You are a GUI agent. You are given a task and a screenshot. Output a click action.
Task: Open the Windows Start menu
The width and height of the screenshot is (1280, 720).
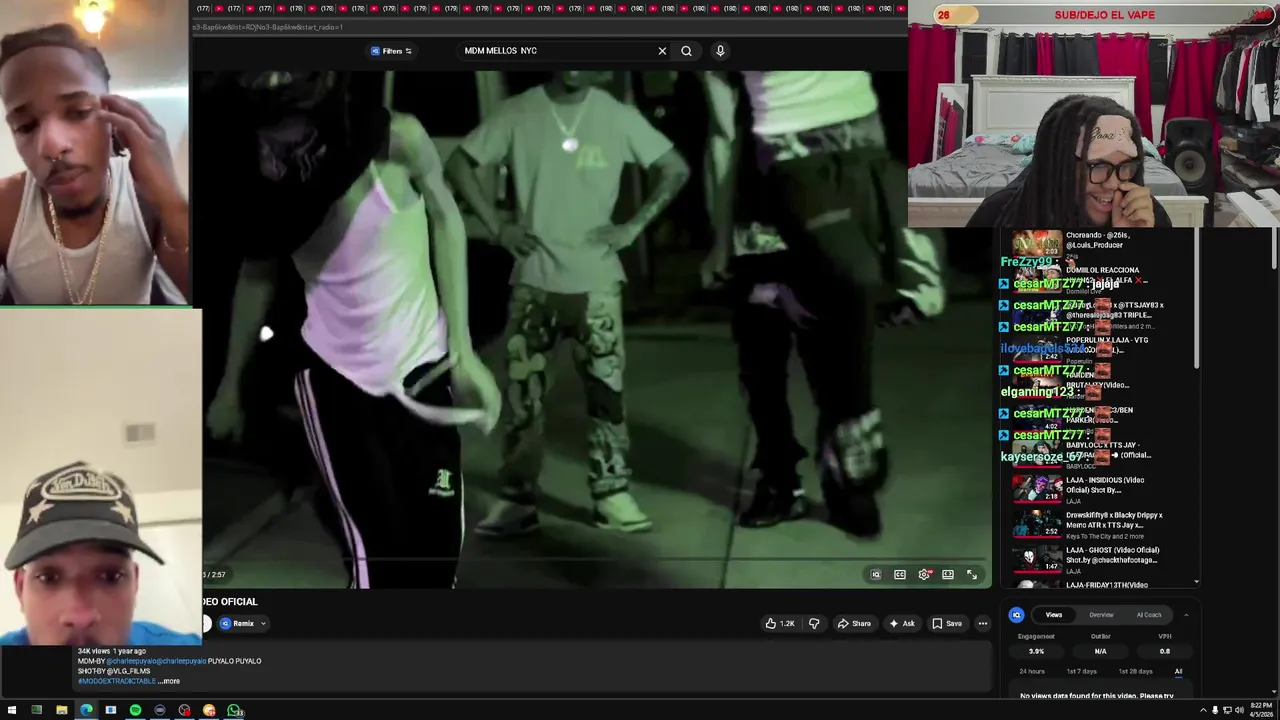coord(12,711)
